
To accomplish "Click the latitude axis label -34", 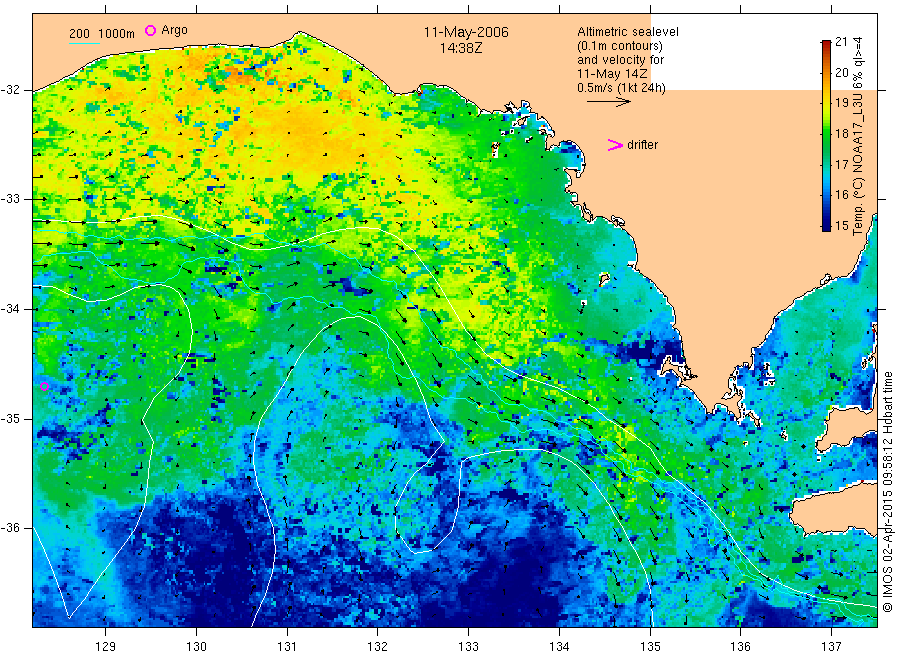I will (x=10, y=309).
